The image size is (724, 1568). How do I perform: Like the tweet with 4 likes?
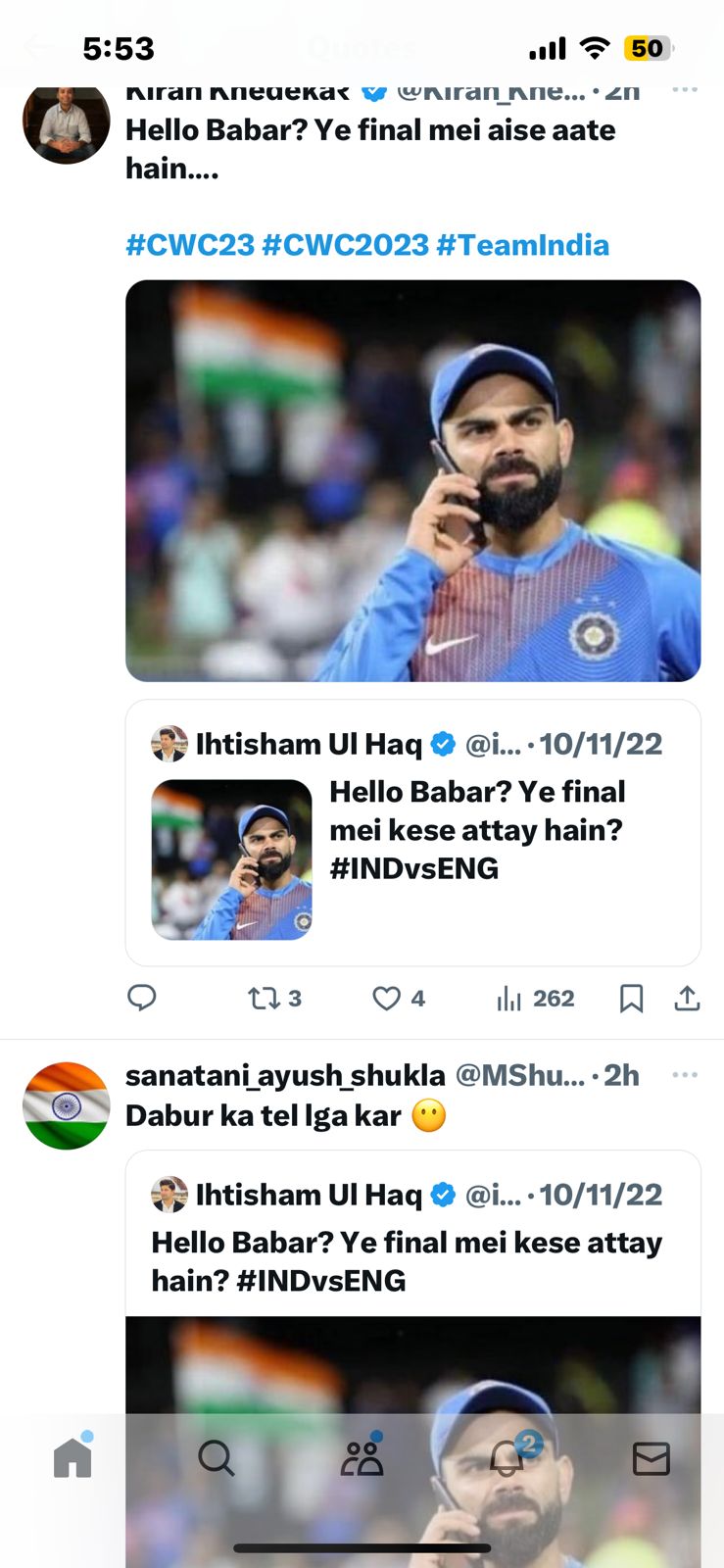coord(387,998)
